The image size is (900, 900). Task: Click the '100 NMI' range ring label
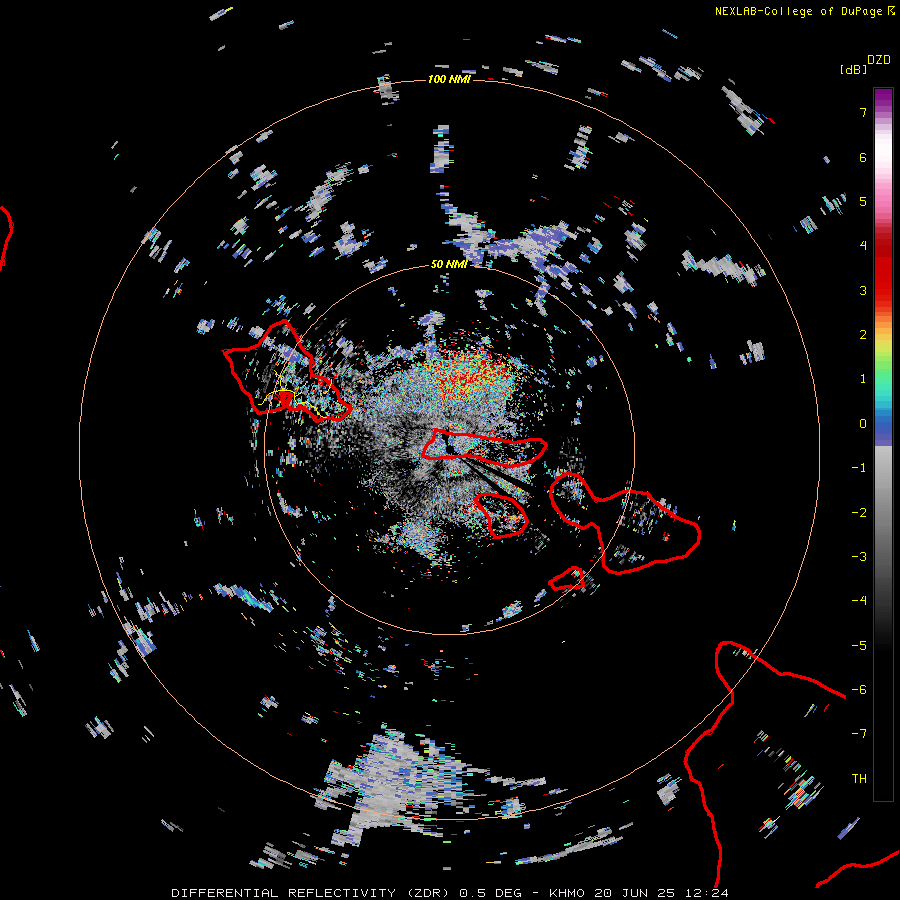448,79
